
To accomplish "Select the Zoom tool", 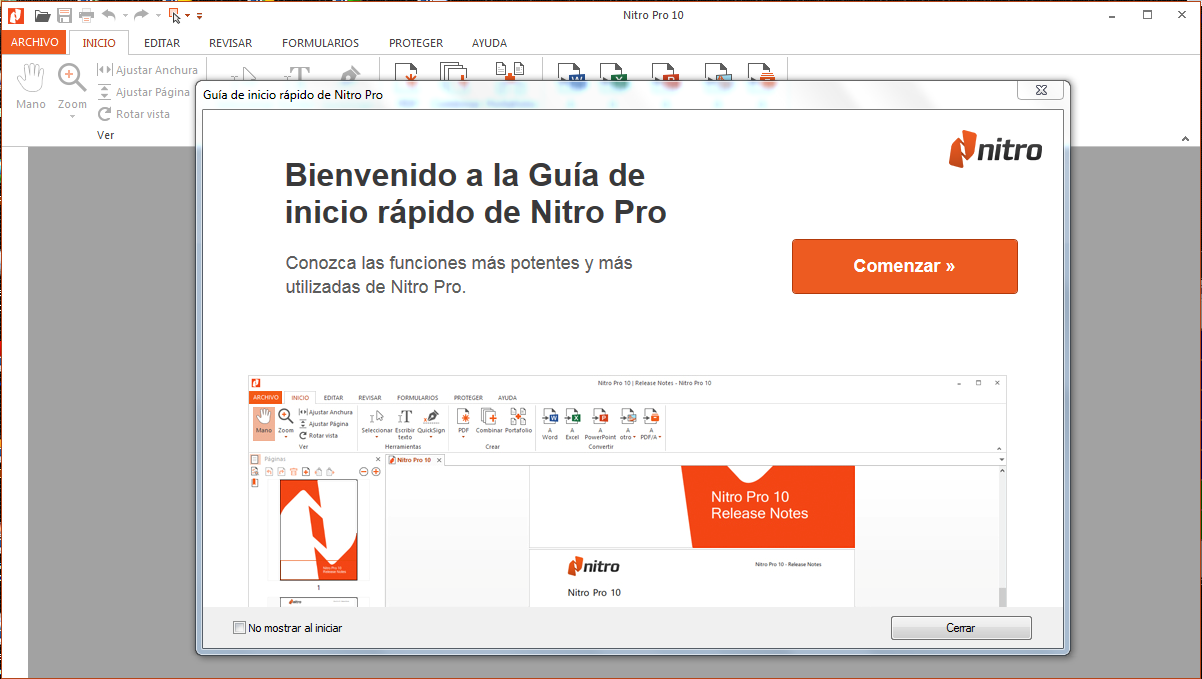I will [71, 80].
